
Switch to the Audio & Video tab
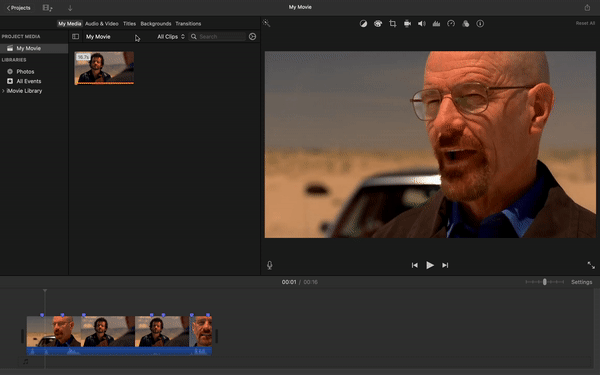point(101,24)
